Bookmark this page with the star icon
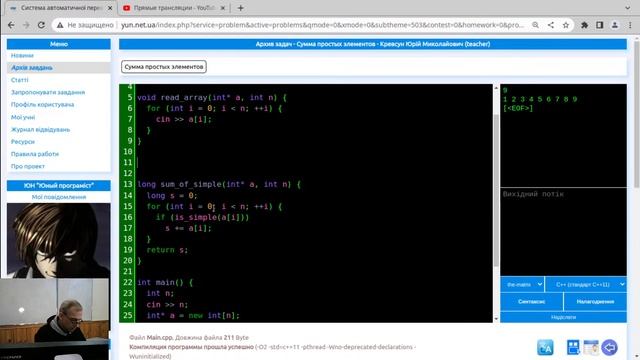The image size is (640, 360). 566,25
